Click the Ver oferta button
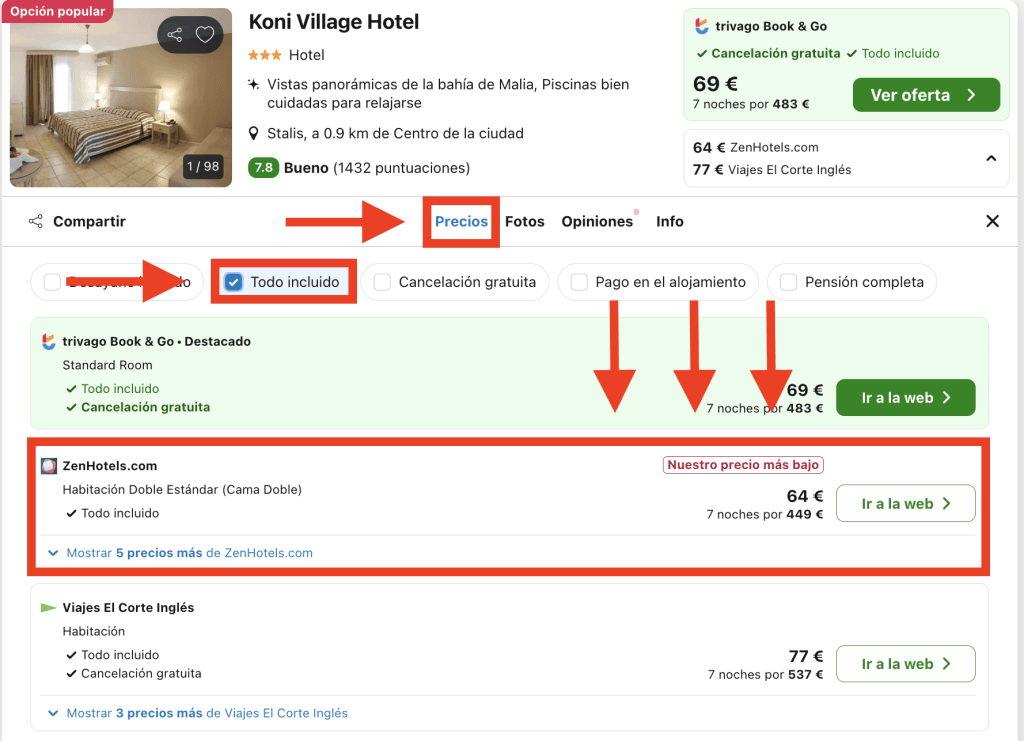The width and height of the screenshot is (1024, 741). click(x=926, y=95)
